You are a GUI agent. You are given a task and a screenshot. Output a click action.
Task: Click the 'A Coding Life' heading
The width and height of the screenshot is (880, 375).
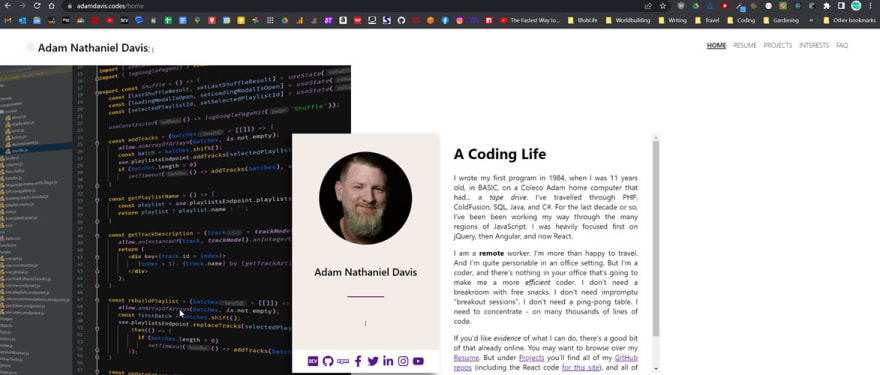point(499,154)
